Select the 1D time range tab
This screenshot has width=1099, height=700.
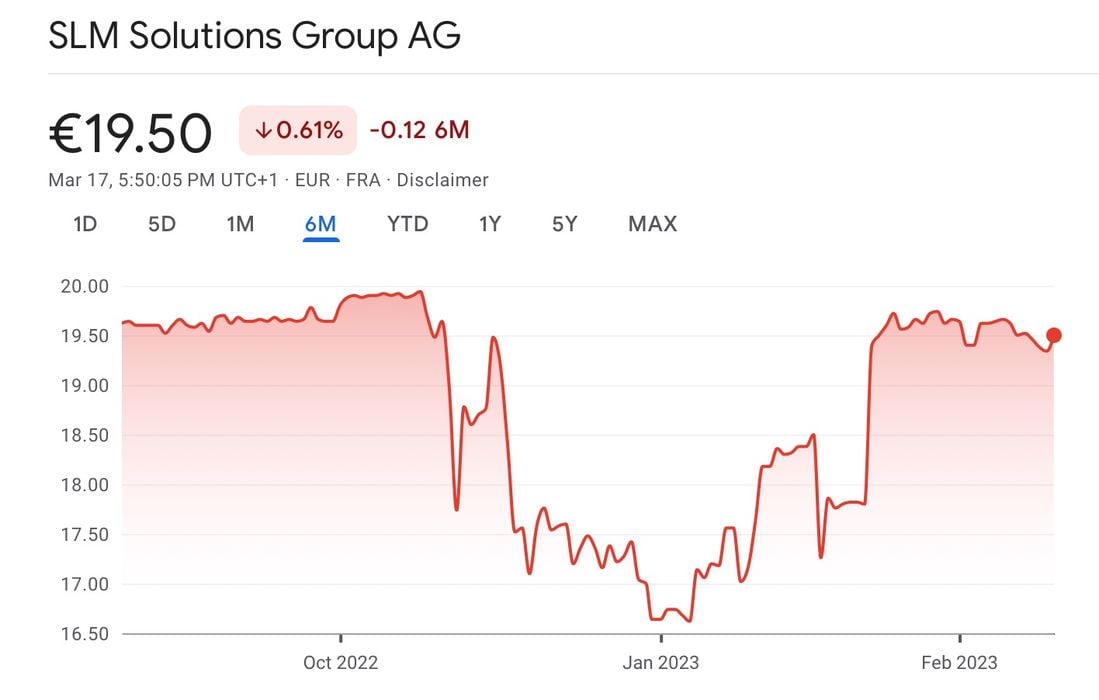click(x=85, y=224)
